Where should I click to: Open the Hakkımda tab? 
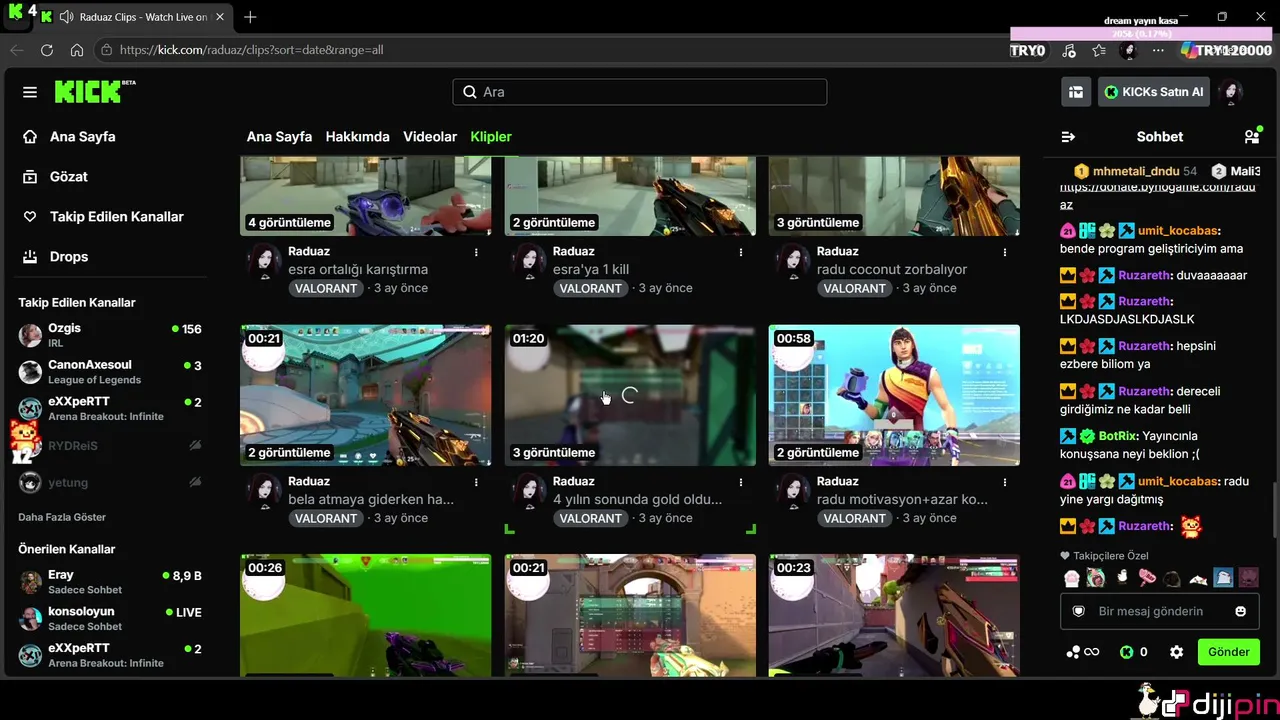click(x=357, y=137)
